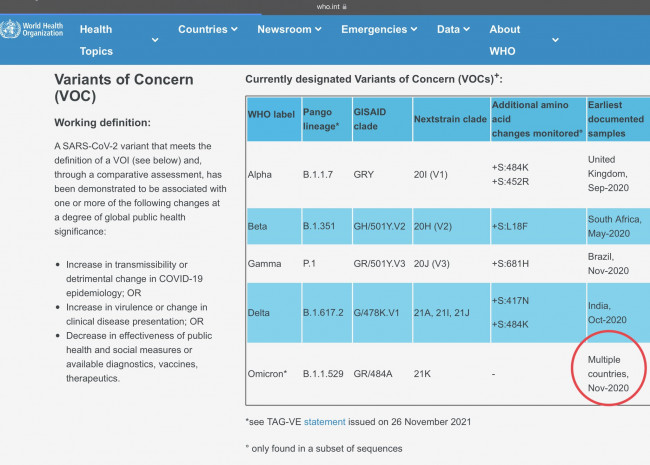Click 'Earliest documented samples' column header
Image resolution: width=650 pixels, height=465 pixels.
616,119
